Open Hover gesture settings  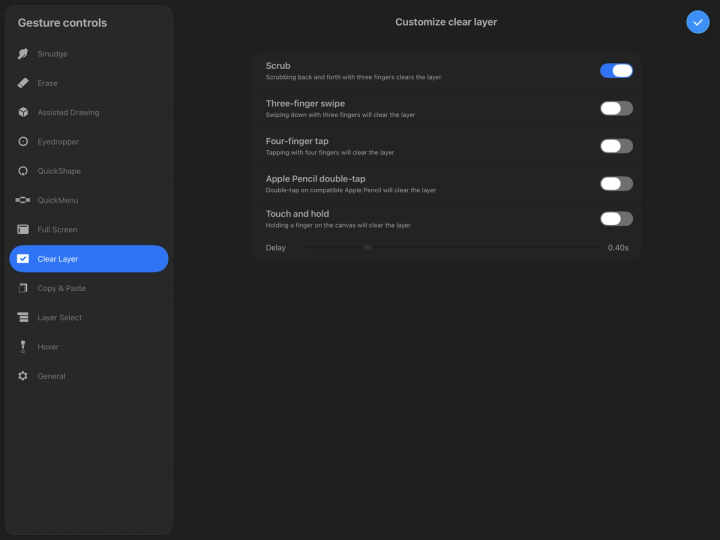(89, 347)
